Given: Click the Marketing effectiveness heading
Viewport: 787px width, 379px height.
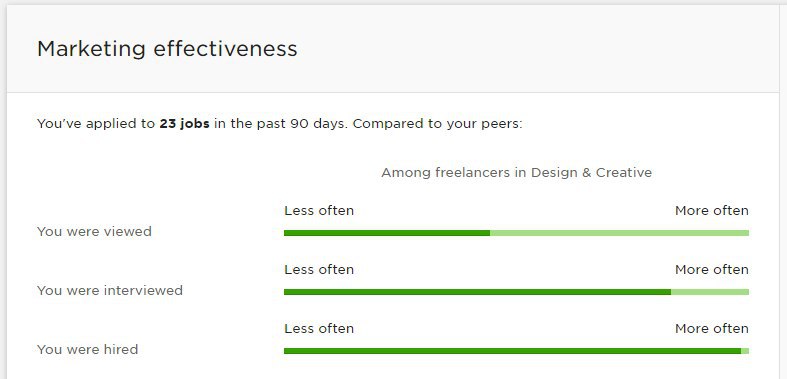Looking at the screenshot, I should (167, 49).
